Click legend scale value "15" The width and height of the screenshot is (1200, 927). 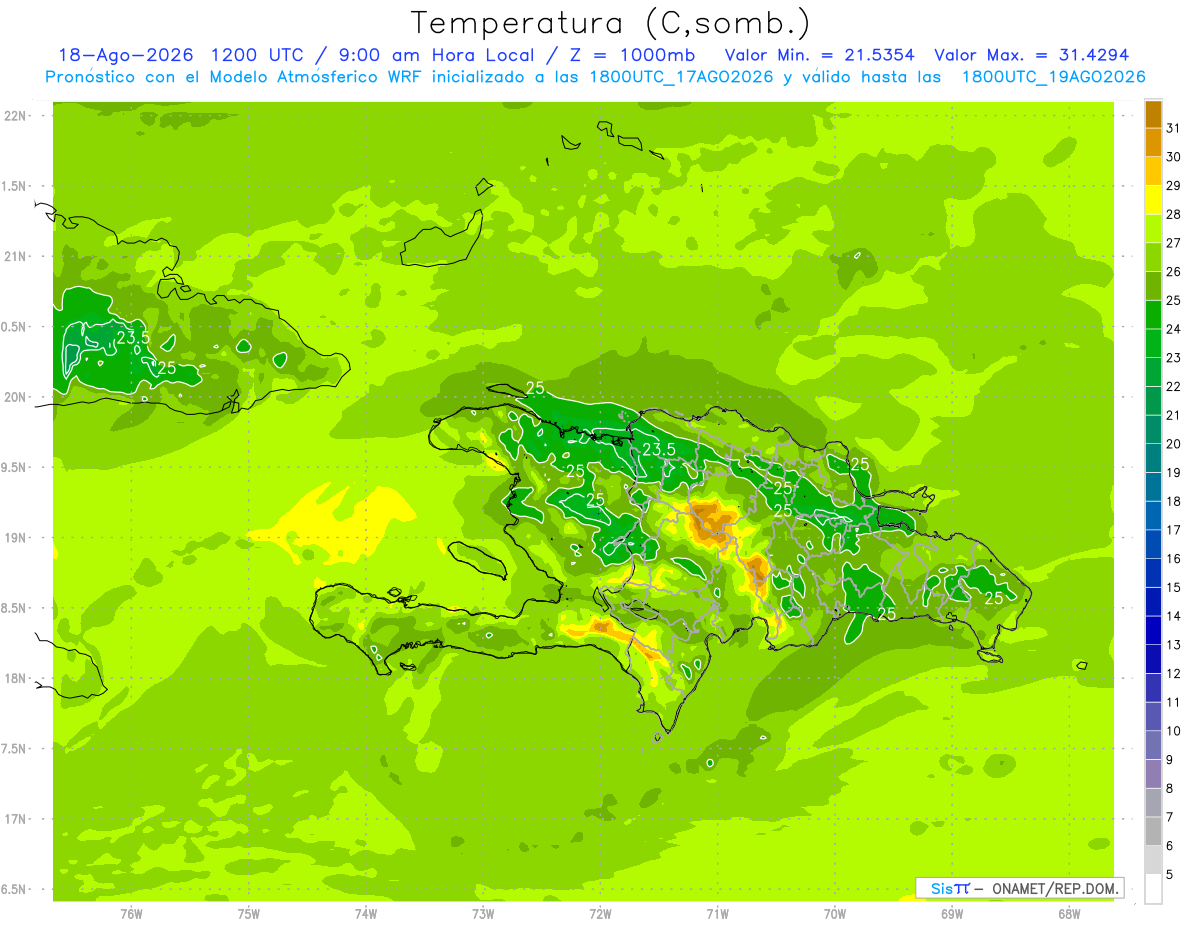(x=1174, y=588)
